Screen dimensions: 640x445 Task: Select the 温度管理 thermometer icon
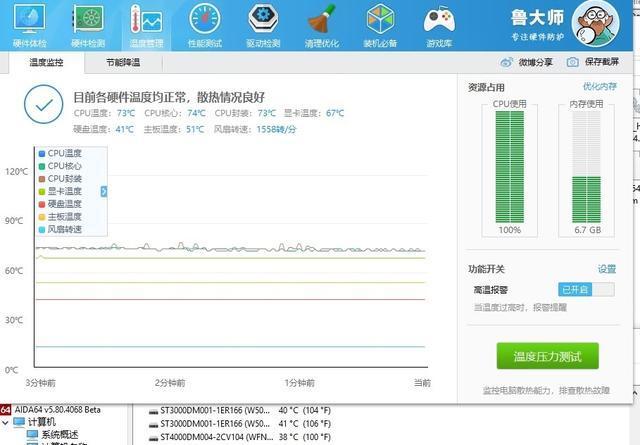coord(146,19)
